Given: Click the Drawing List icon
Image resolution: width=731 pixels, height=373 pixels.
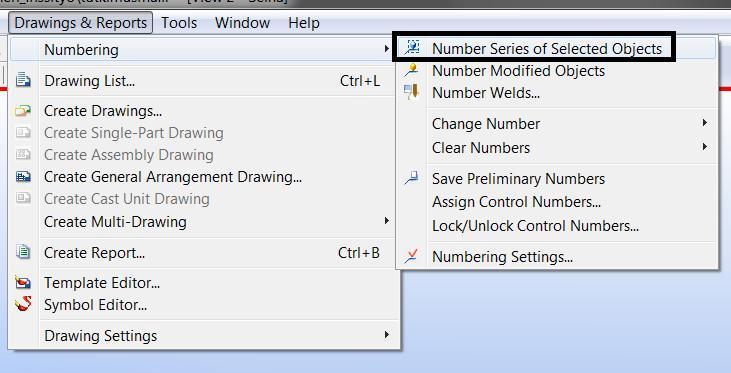Looking at the screenshot, I should point(23,80).
